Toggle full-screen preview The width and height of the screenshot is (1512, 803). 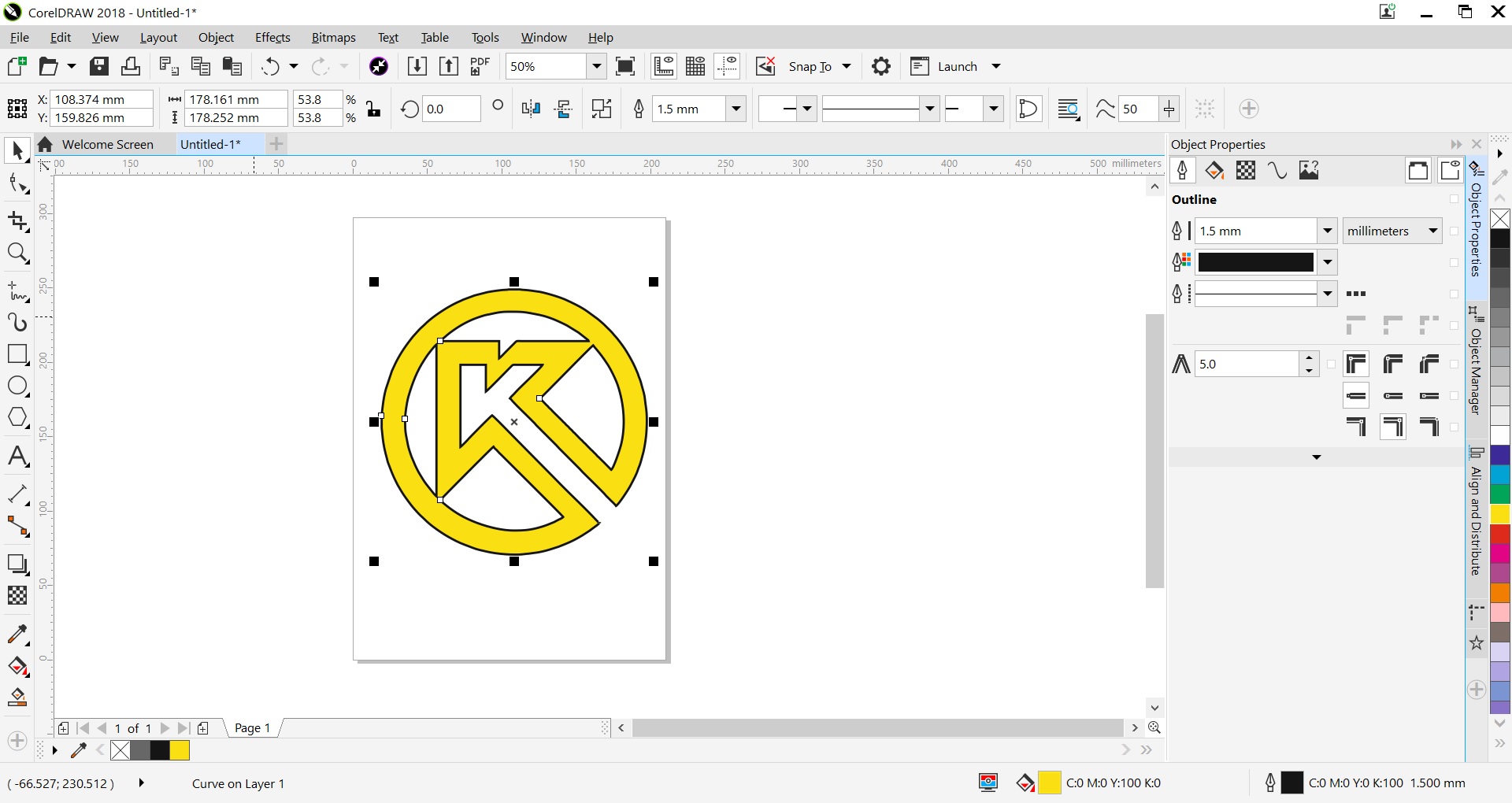[625, 66]
